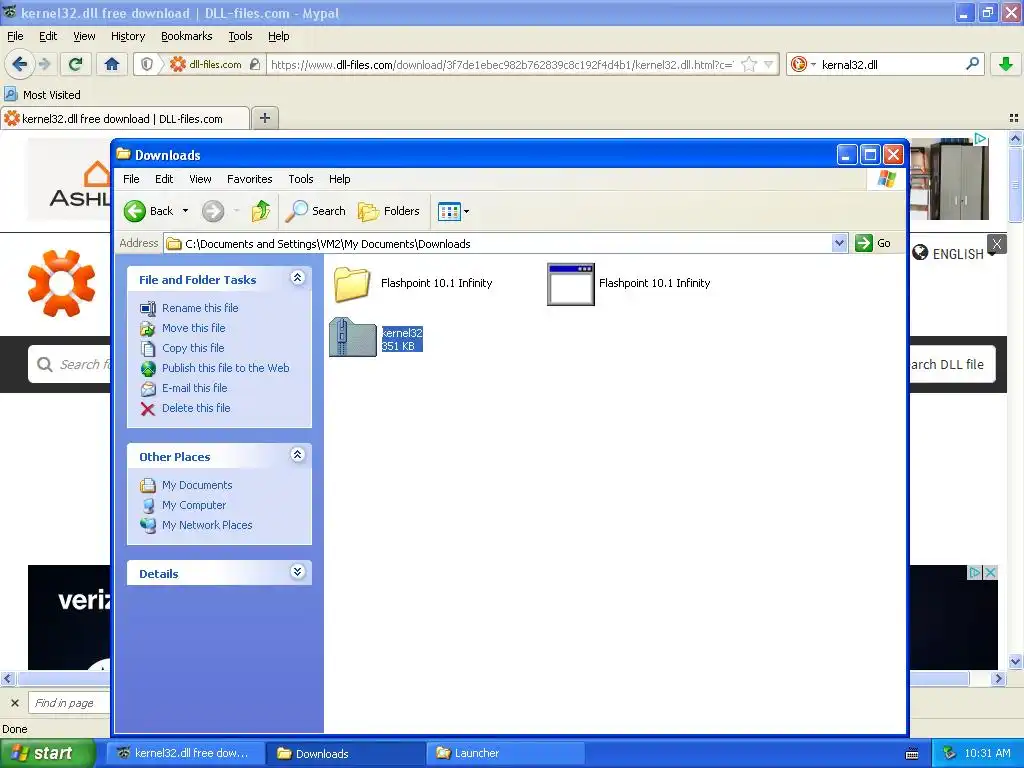Switch to Launcher taskbar button
The image size is (1024, 768).
pyautogui.click(x=504, y=753)
